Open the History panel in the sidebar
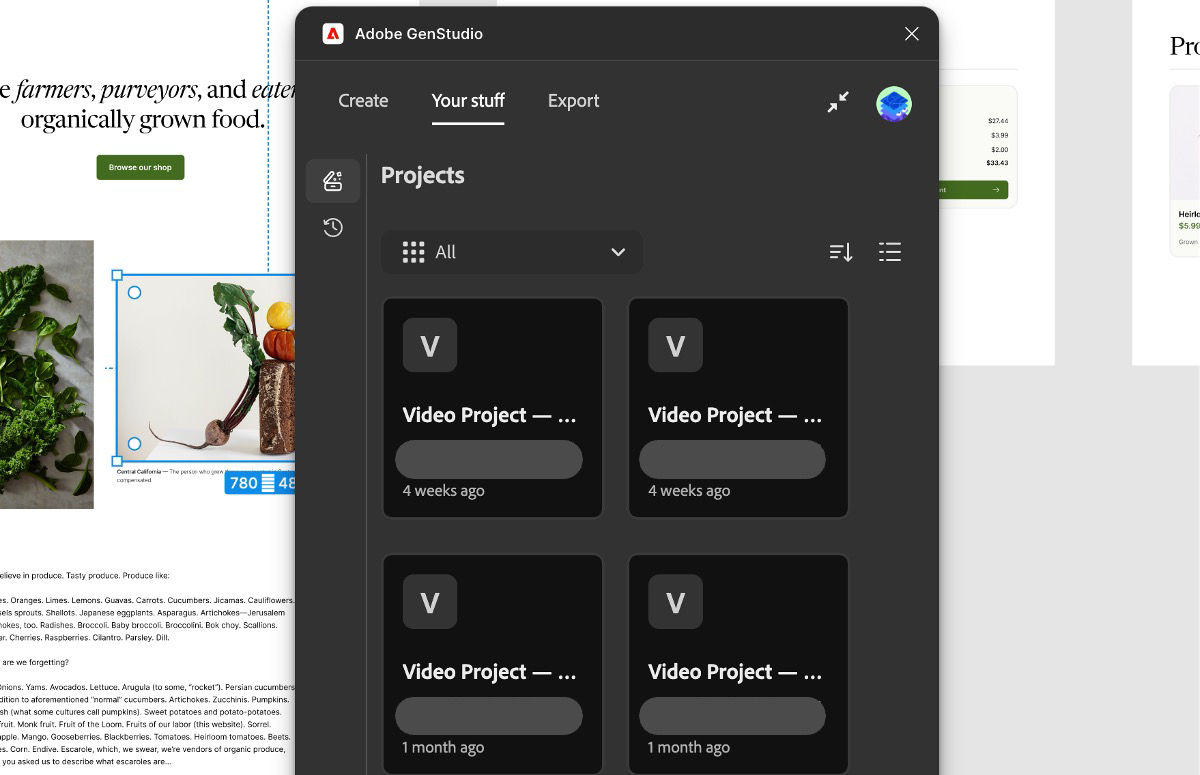This screenshot has height=775, width=1200. [332, 227]
